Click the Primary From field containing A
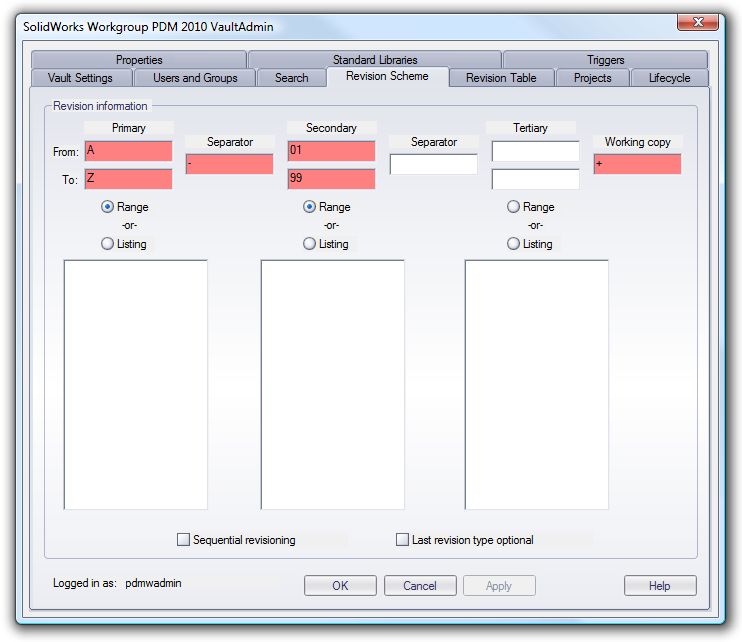The height and width of the screenshot is (642, 742). [x=128, y=151]
